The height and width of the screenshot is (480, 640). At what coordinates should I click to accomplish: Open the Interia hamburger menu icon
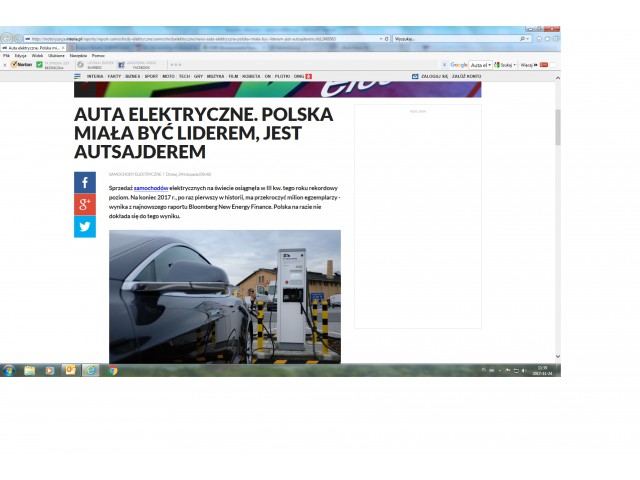tap(77, 76)
